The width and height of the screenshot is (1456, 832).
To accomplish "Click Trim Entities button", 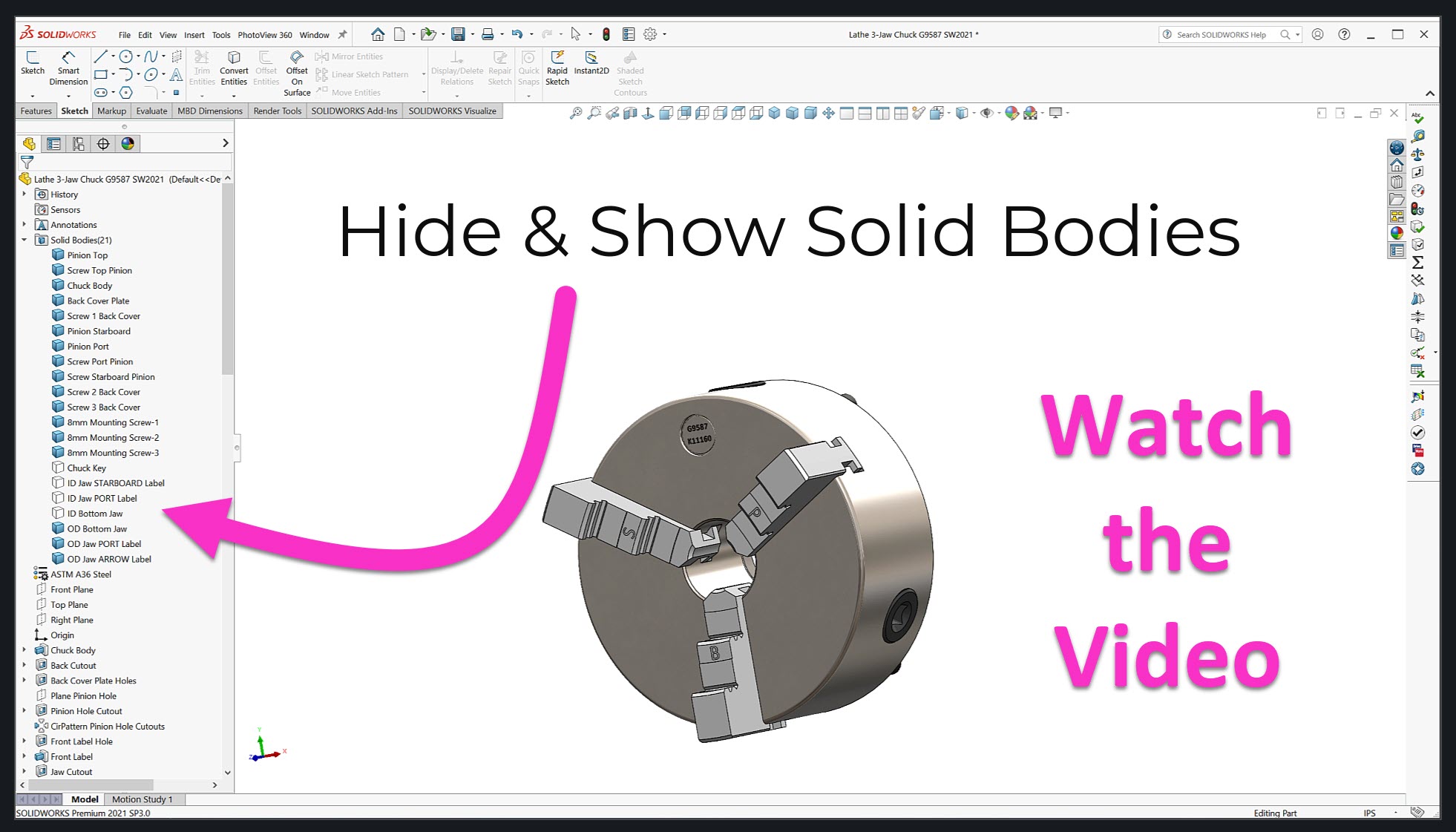I will [202, 68].
